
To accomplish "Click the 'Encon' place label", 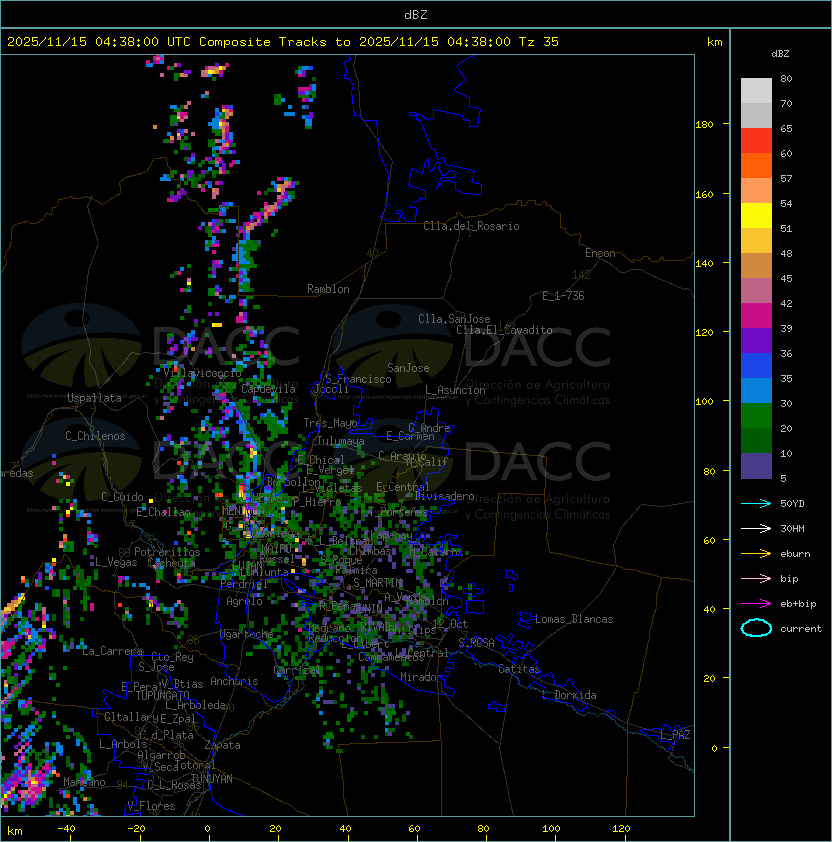I will pos(600,253).
